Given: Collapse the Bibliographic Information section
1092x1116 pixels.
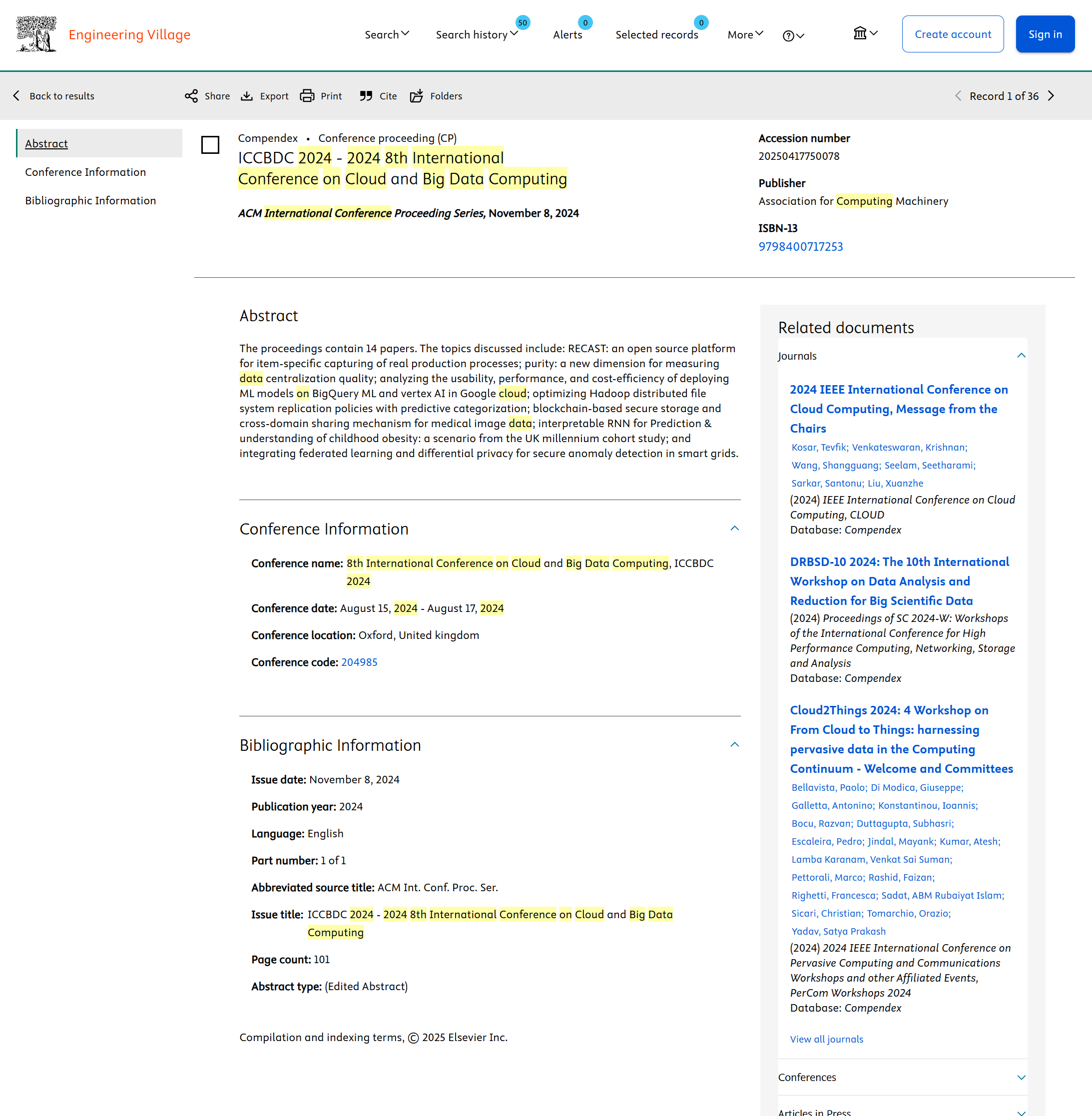Looking at the screenshot, I should click(x=735, y=744).
